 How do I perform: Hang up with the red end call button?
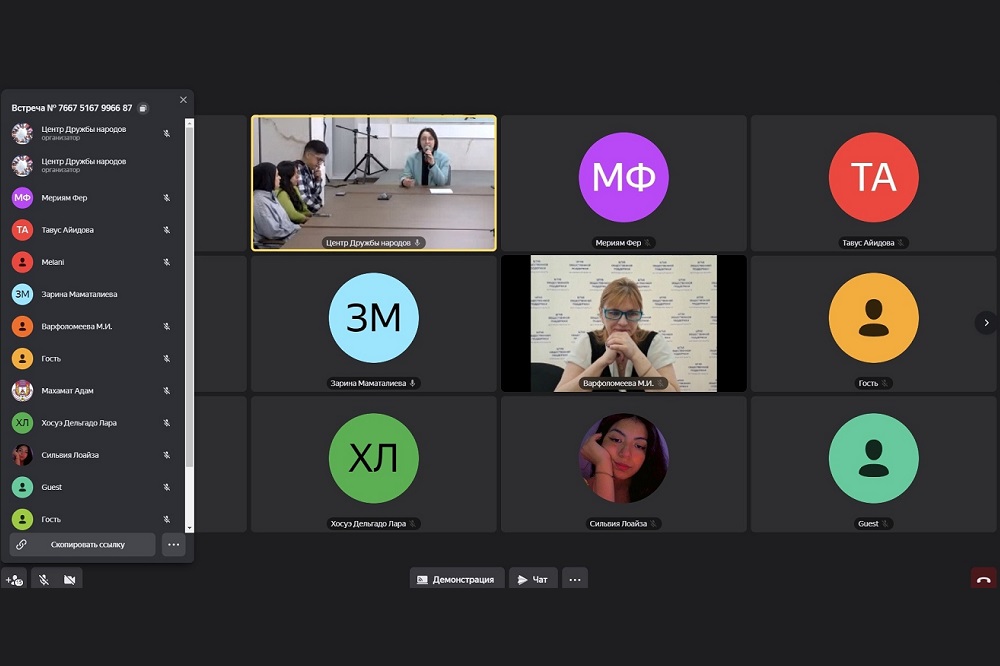(x=983, y=579)
